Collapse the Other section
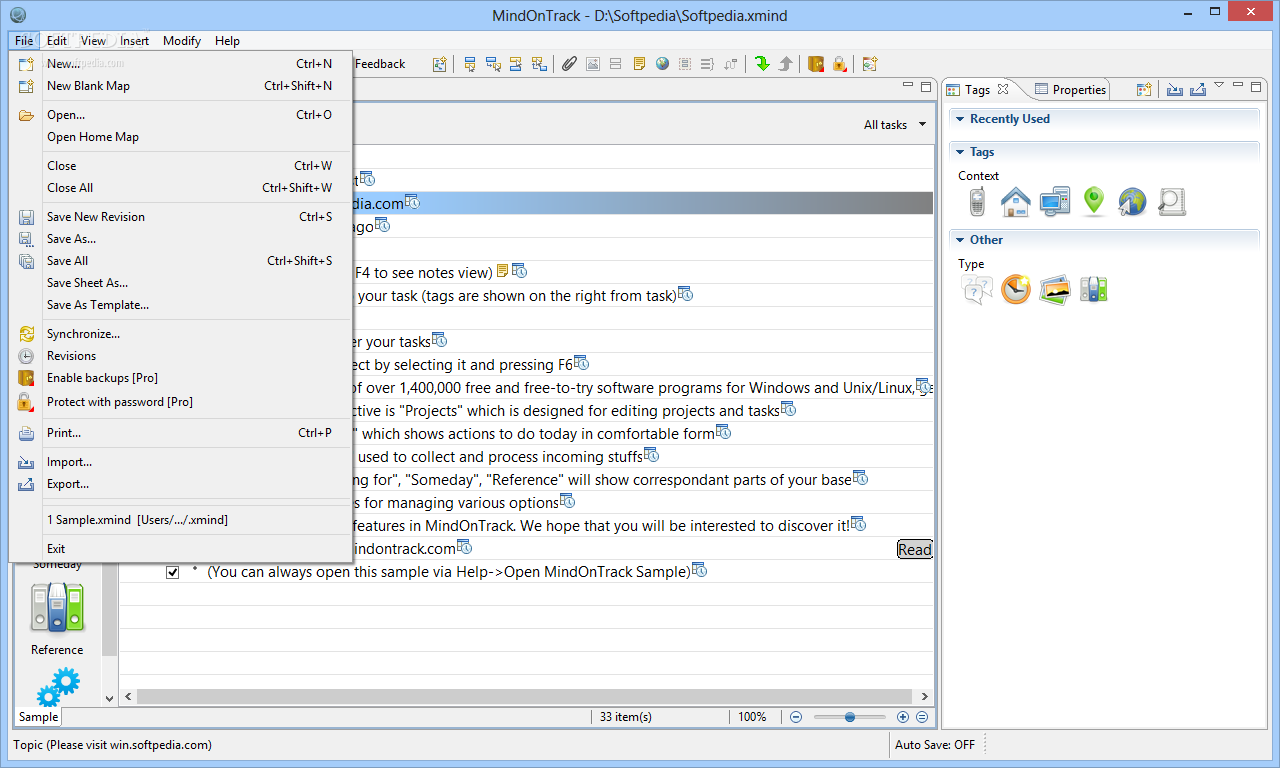The height and width of the screenshot is (768, 1280). pos(958,240)
